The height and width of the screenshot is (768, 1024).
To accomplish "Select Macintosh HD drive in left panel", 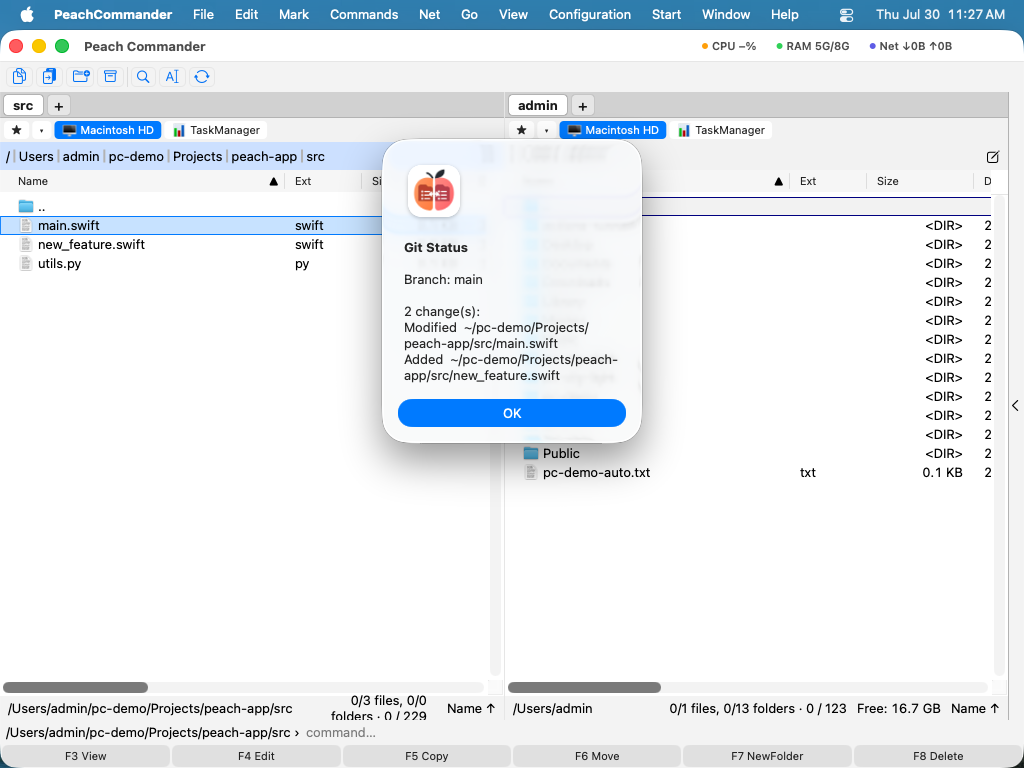I will pyautogui.click(x=108, y=130).
